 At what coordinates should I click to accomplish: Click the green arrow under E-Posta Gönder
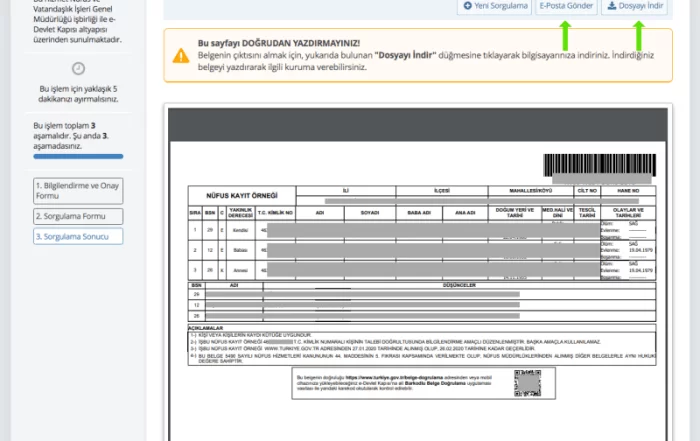click(565, 36)
